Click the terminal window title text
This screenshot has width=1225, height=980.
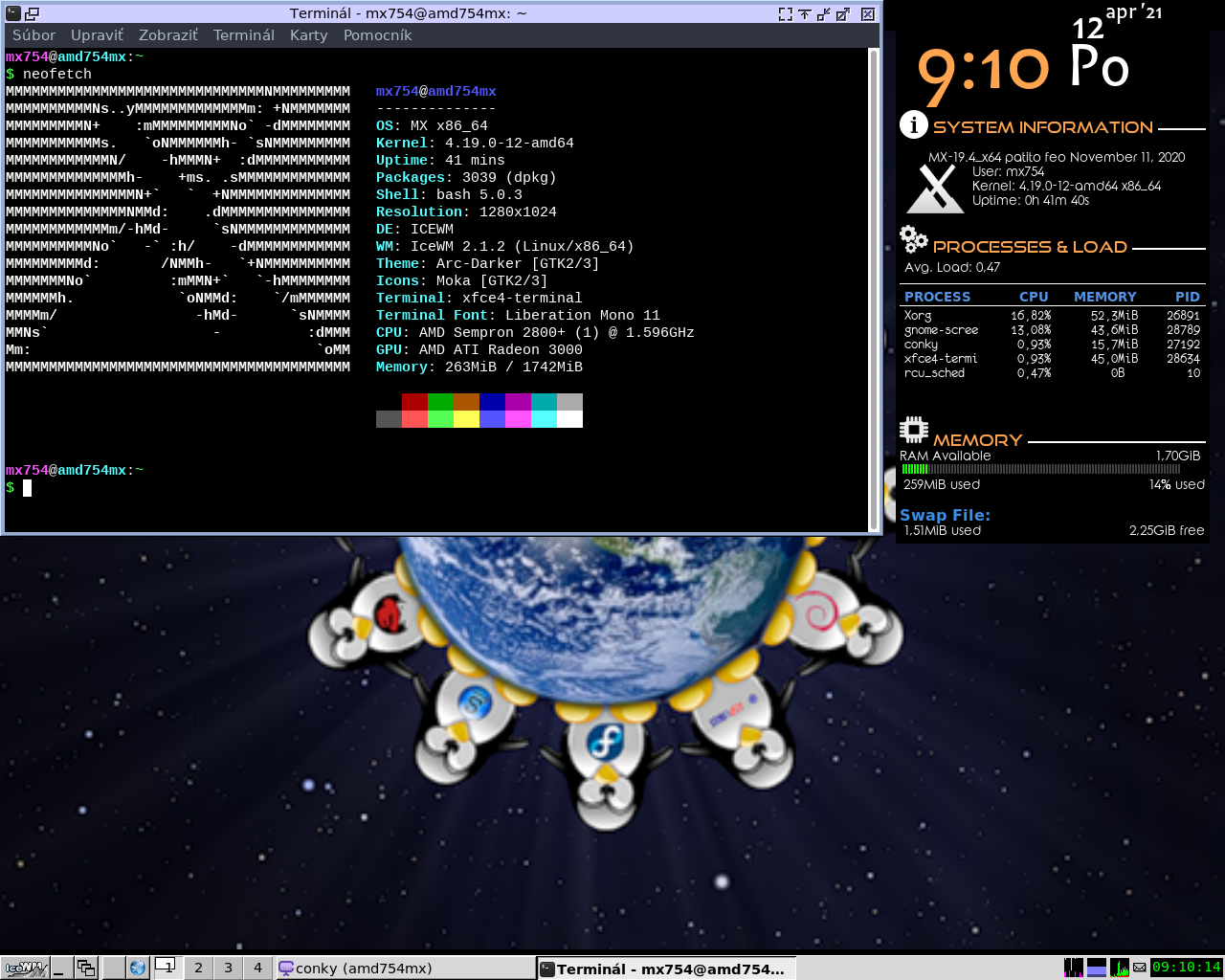click(x=409, y=13)
